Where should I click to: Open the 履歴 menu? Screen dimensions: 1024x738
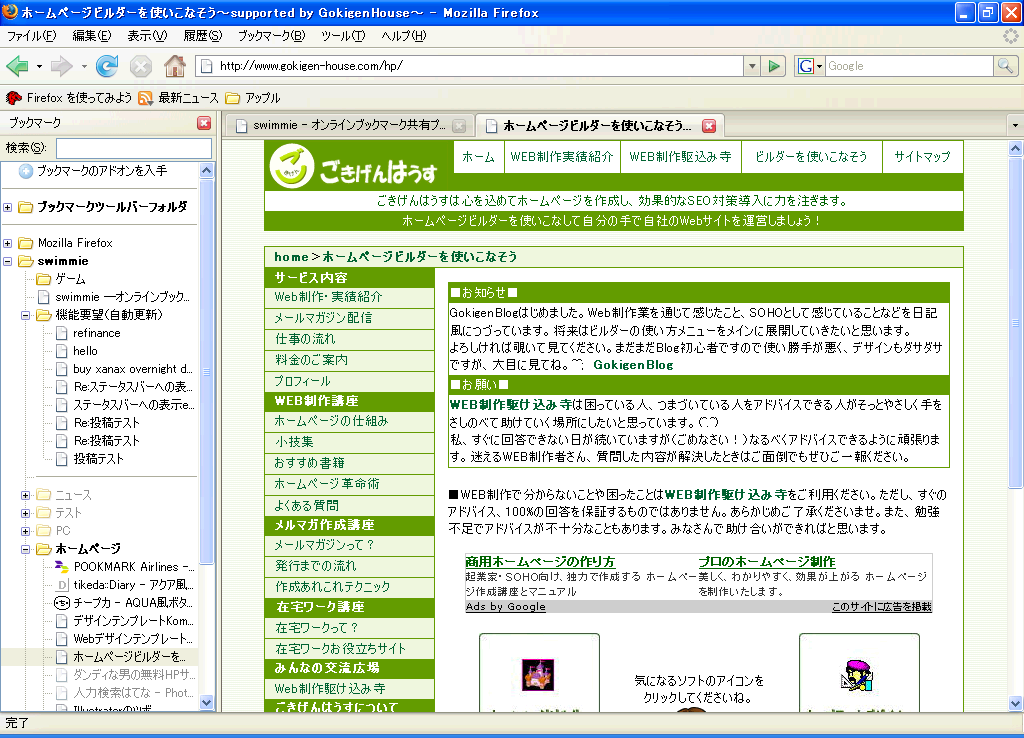[202, 36]
